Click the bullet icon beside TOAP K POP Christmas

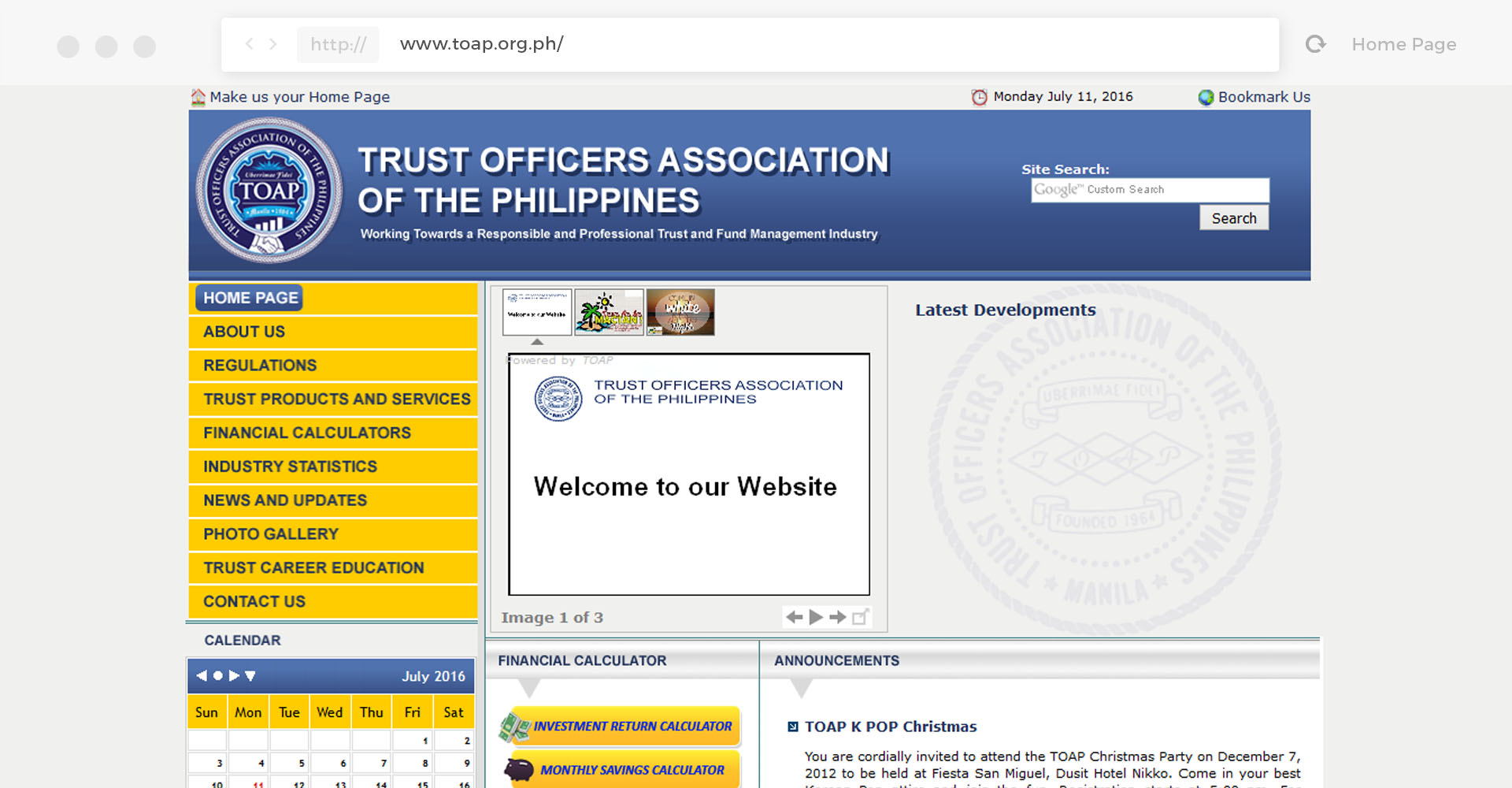coord(793,727)
